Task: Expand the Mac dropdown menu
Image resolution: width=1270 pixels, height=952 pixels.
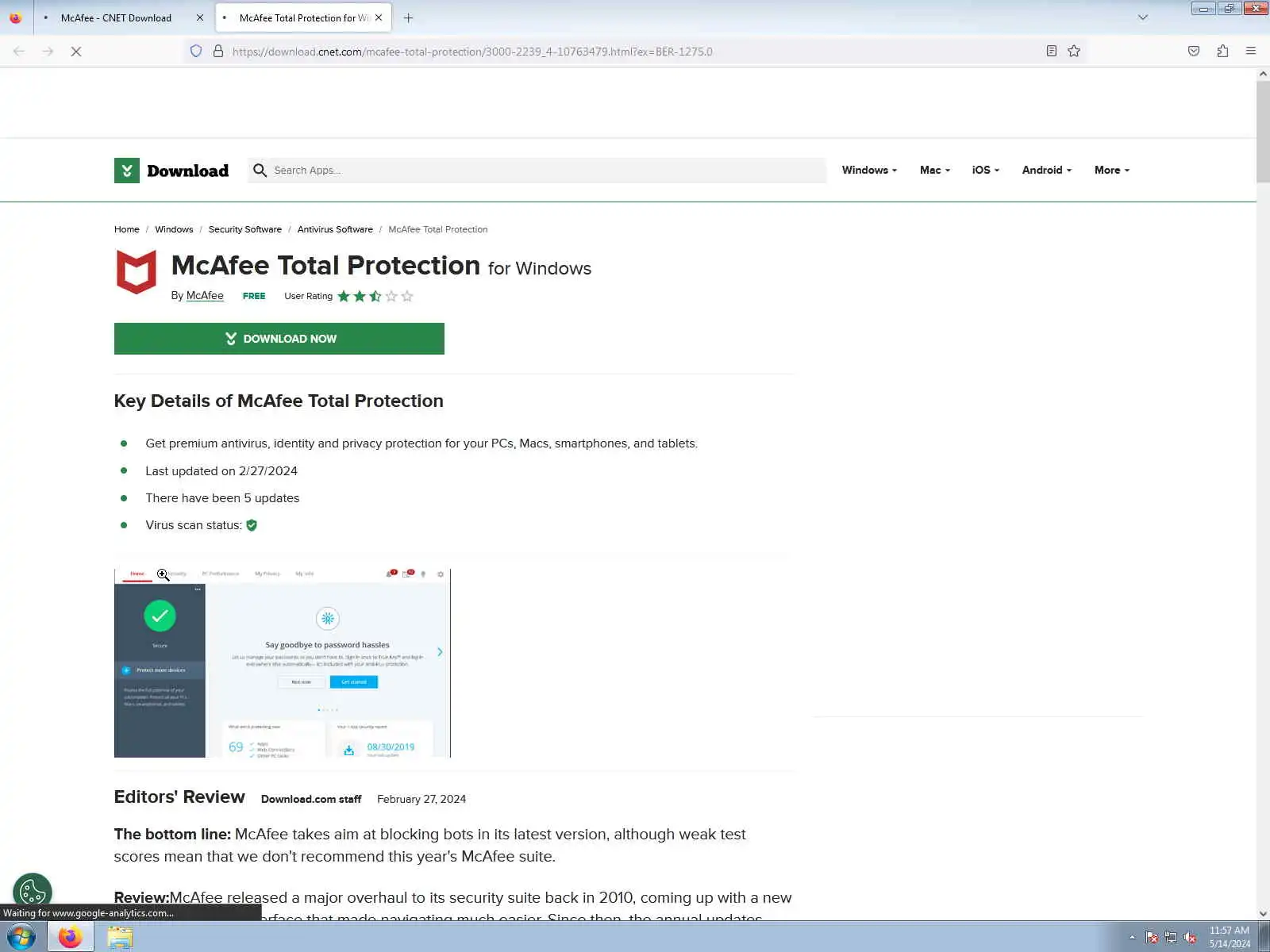Action: pyautogui.click(x=935, y=171)
